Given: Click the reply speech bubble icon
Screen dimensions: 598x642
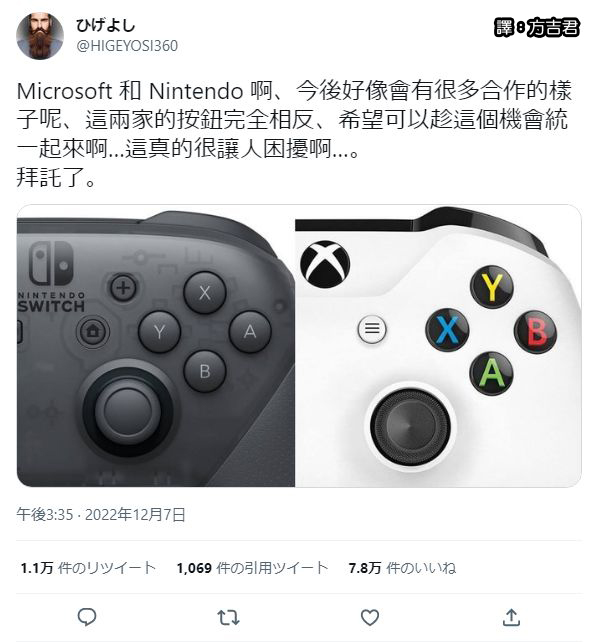Looking at the screenshot, I should pyautogui.click(x=87, y=617).
